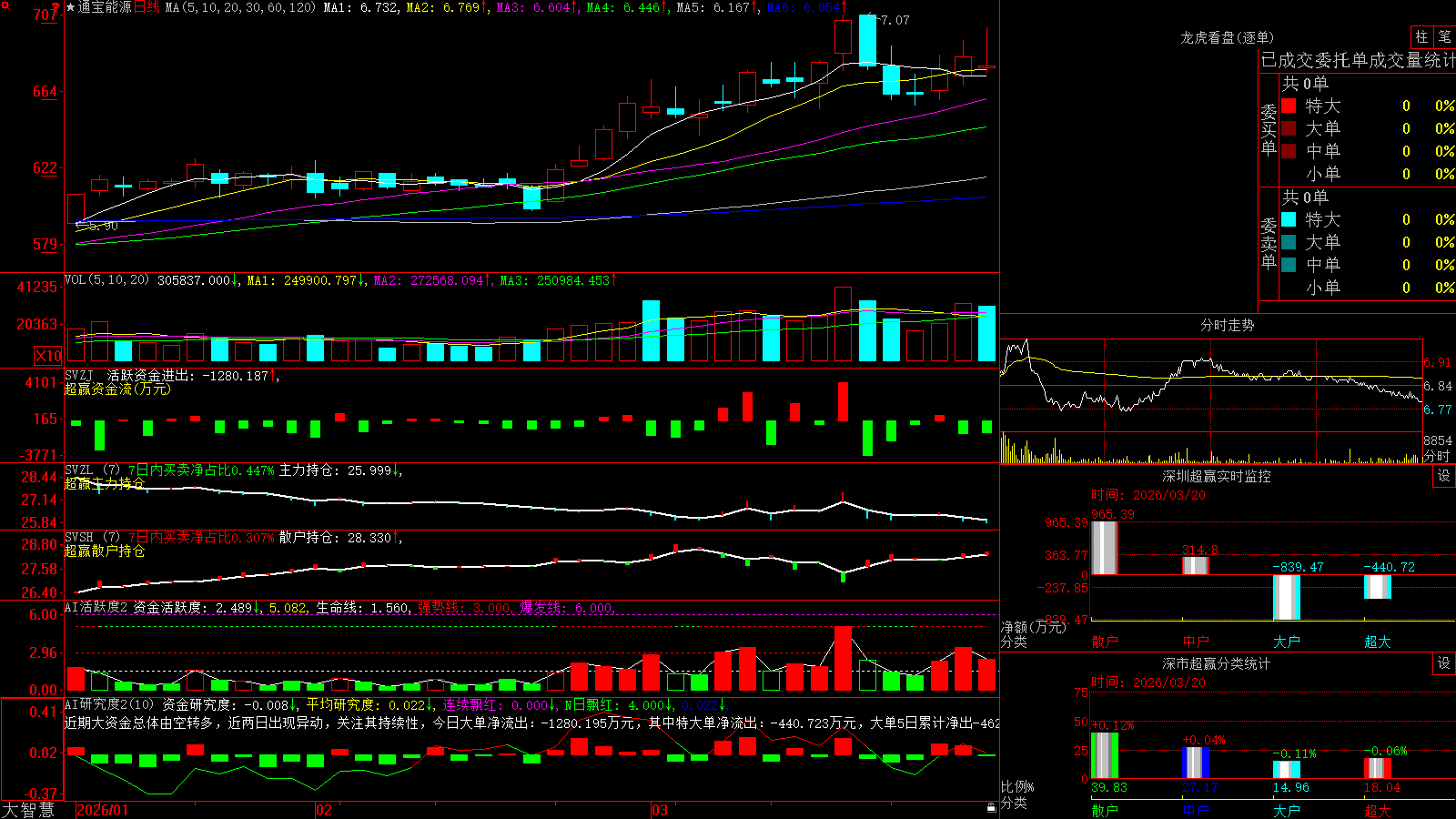Click the 03 month marker on the time axis
1456x819 pixels.
coord(660,810)
